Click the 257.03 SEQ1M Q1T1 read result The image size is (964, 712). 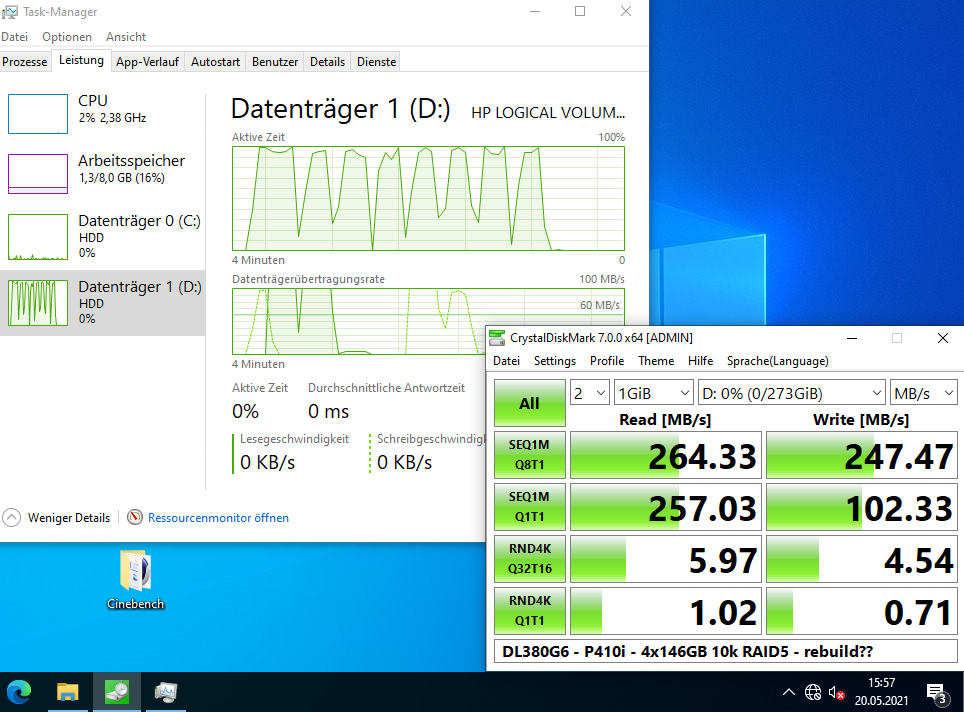coord(666,507)
